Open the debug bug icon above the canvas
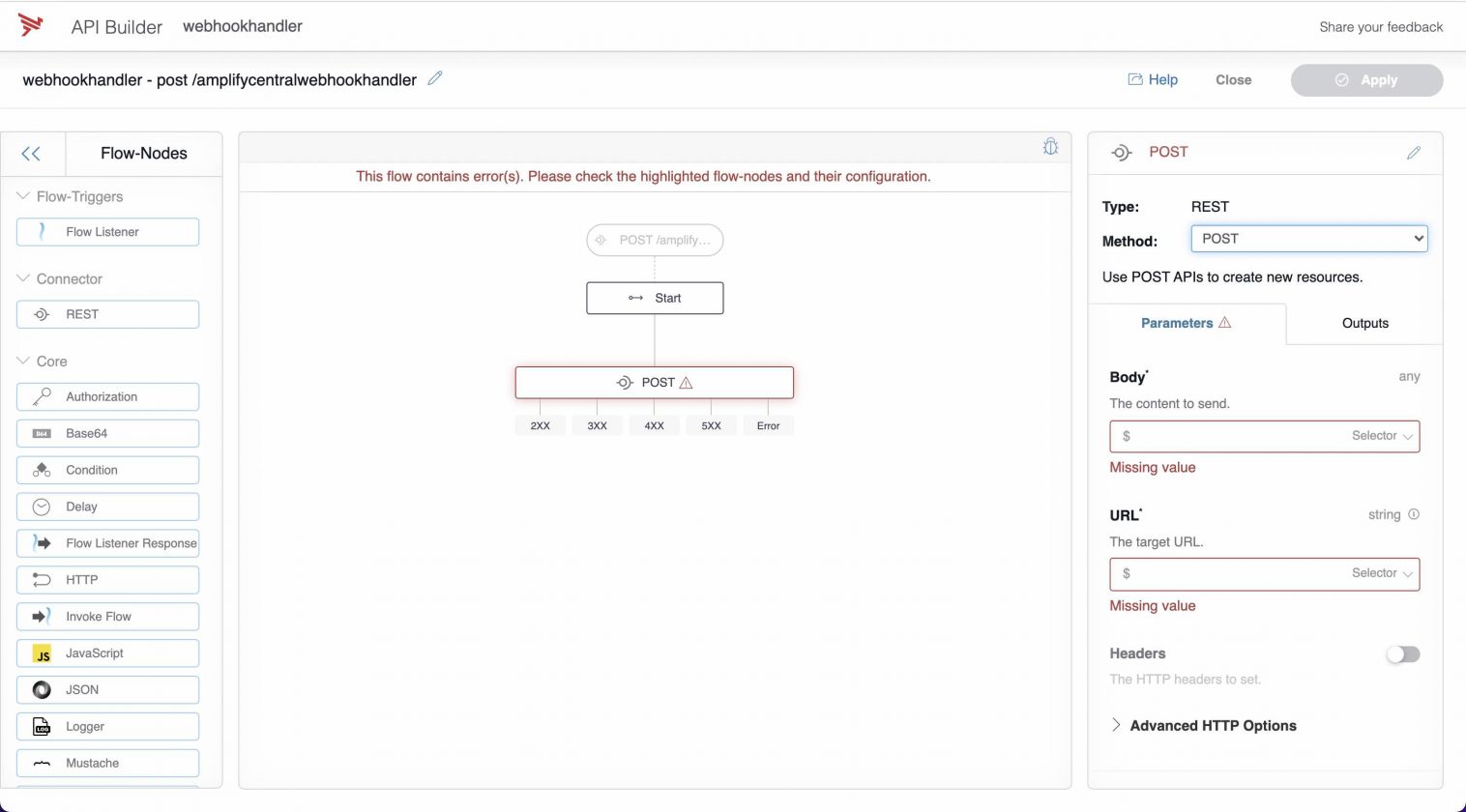The height and width of the screenshot is (812, 1466). click(x=1051, y=146)
